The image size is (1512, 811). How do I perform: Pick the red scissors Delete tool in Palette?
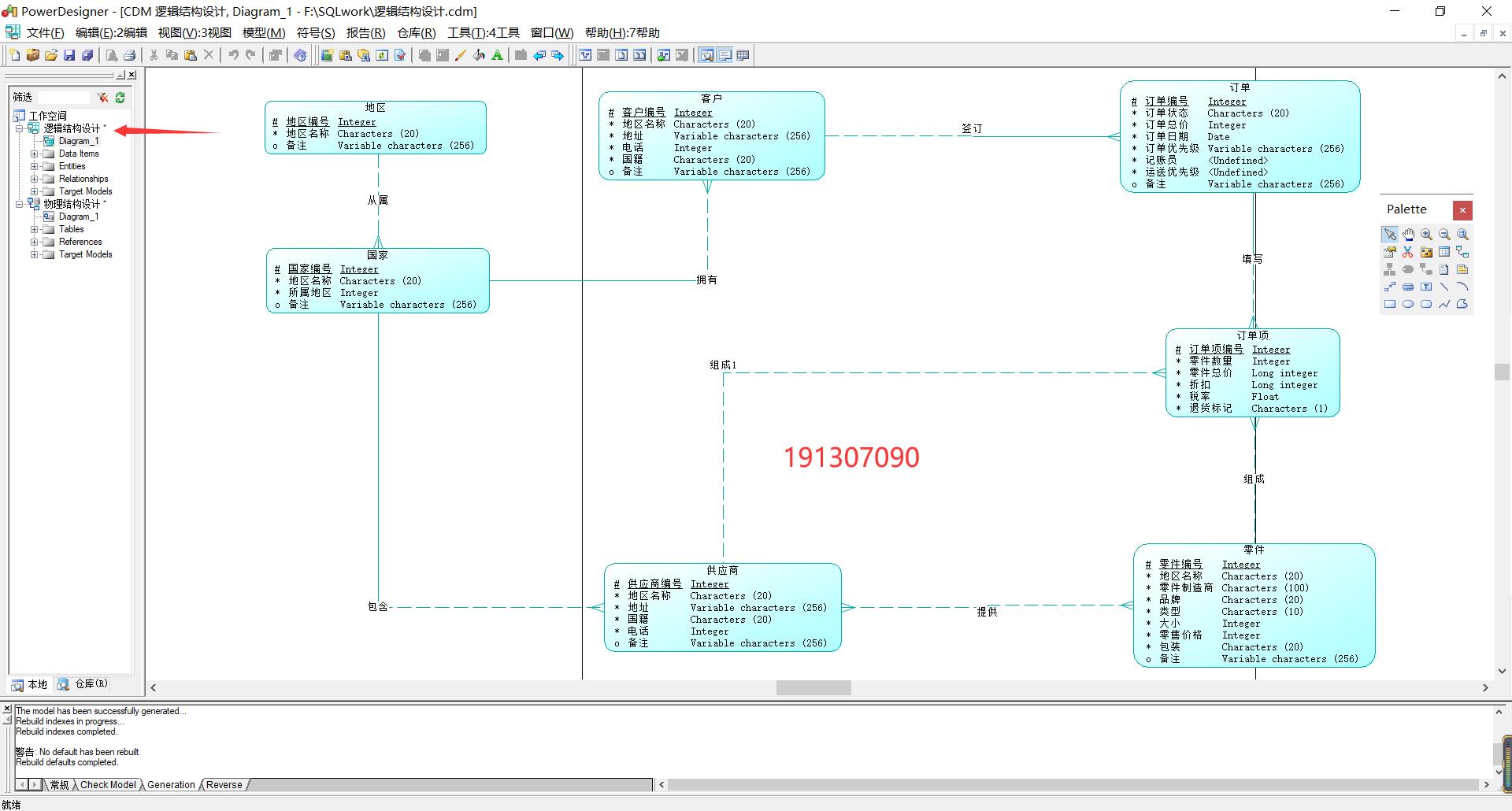tap(1408, 252)
